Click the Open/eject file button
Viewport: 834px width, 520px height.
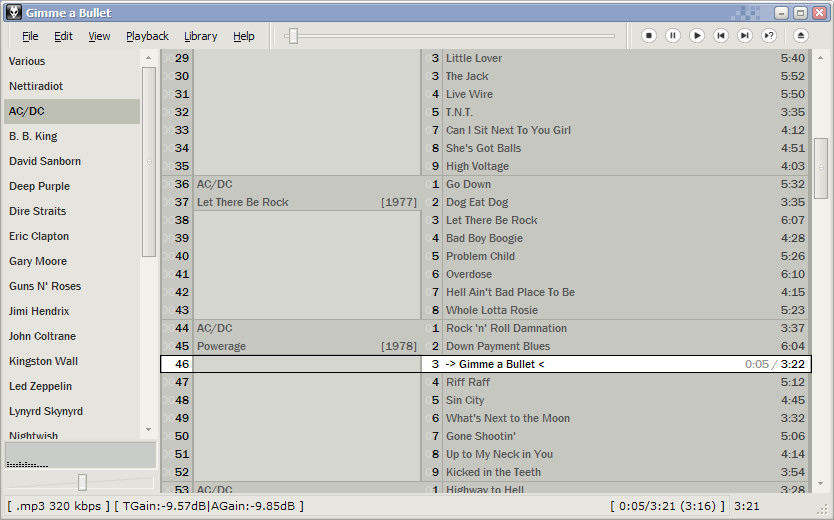click(x=800, y=36)
